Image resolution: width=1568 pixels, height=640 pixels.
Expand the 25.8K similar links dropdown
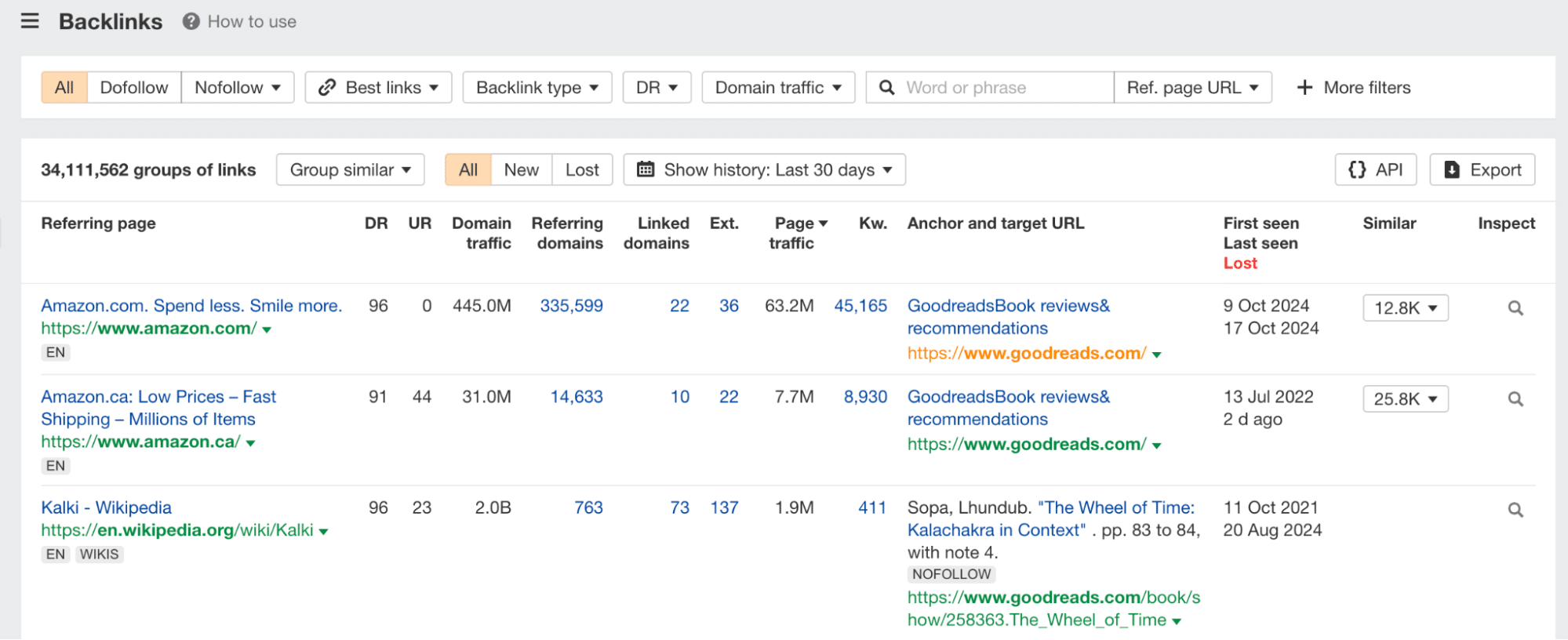coord(1406,399)
